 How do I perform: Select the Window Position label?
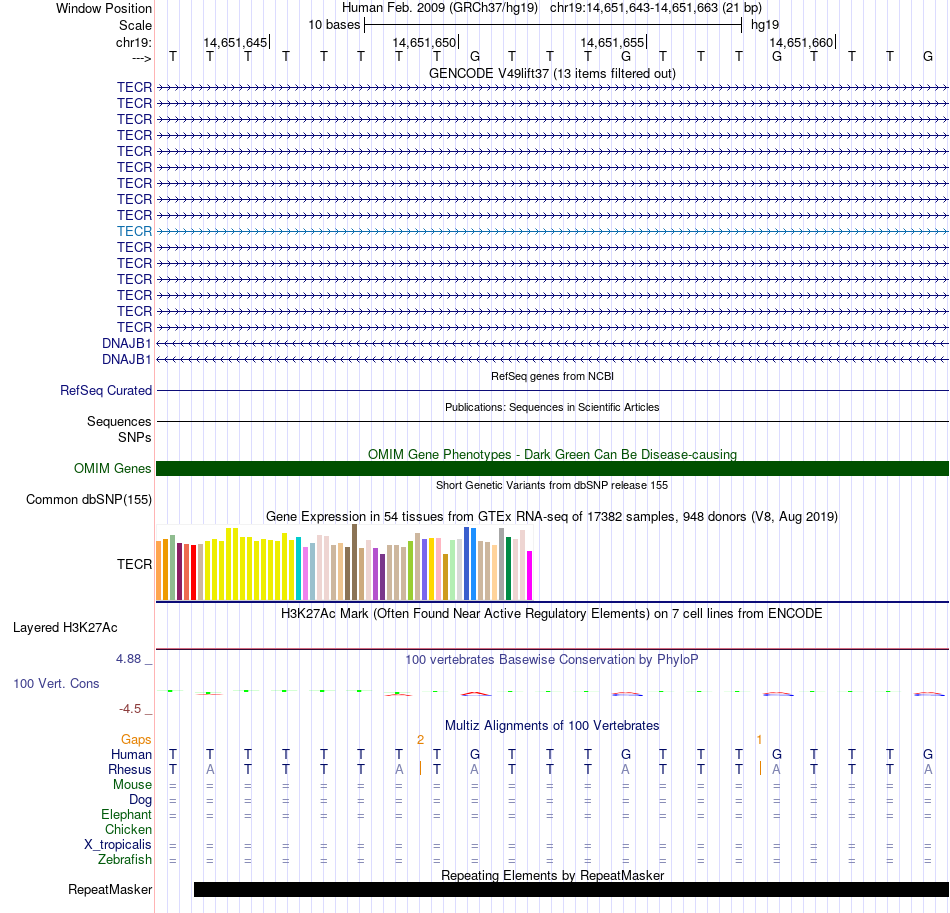click(104, 8)
